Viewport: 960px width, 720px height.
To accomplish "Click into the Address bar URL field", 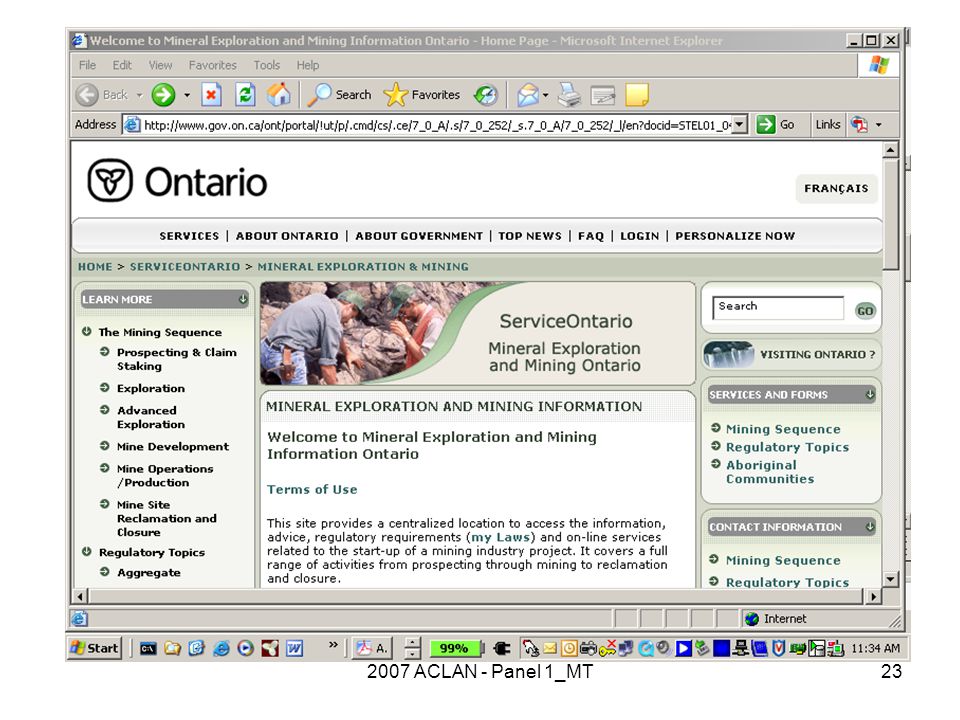I will tap(437, 125).
